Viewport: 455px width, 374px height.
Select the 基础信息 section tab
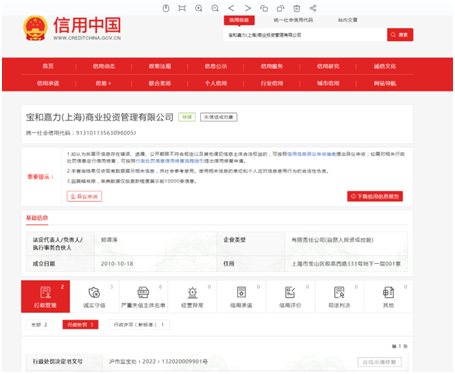click(37, 218)
